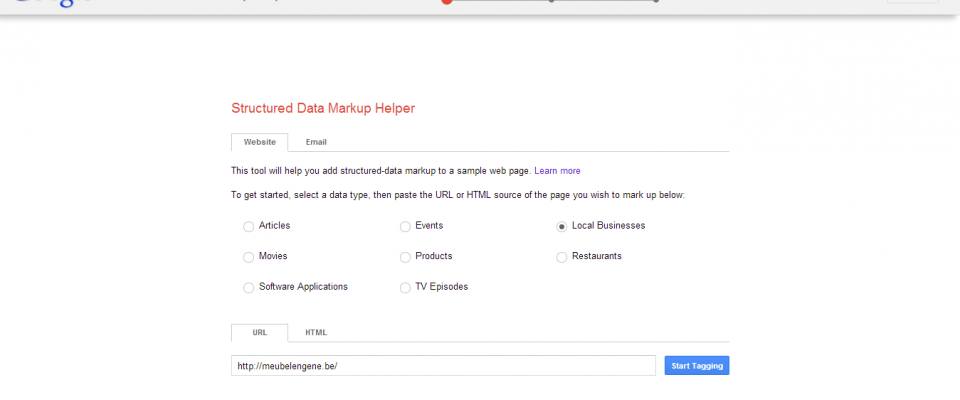Select Local Businesses radio option

pos(561,227)
